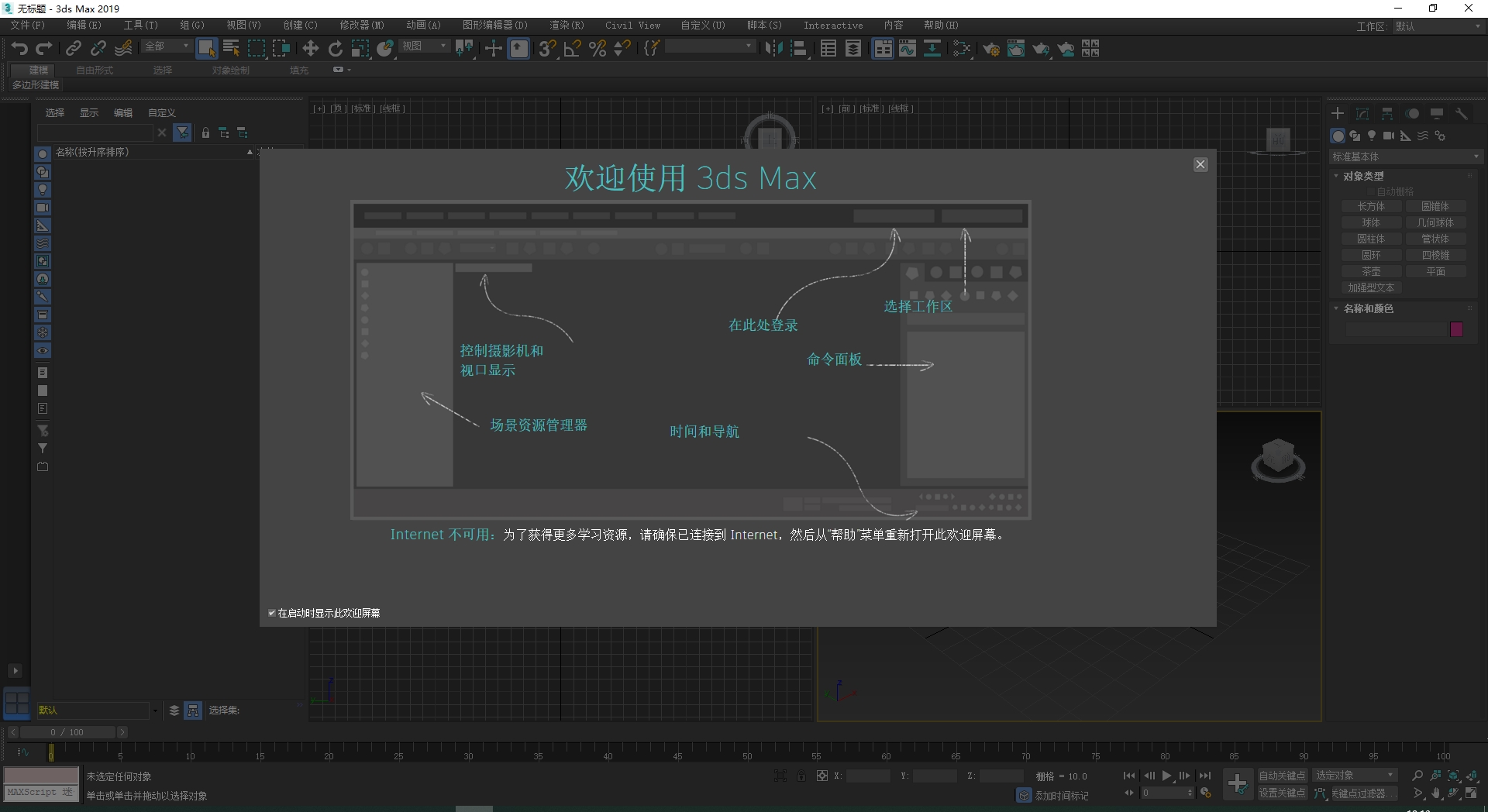Toggle the Scene Explorer icon
This screenshot has height=812, width=1488.
(828, 49)
